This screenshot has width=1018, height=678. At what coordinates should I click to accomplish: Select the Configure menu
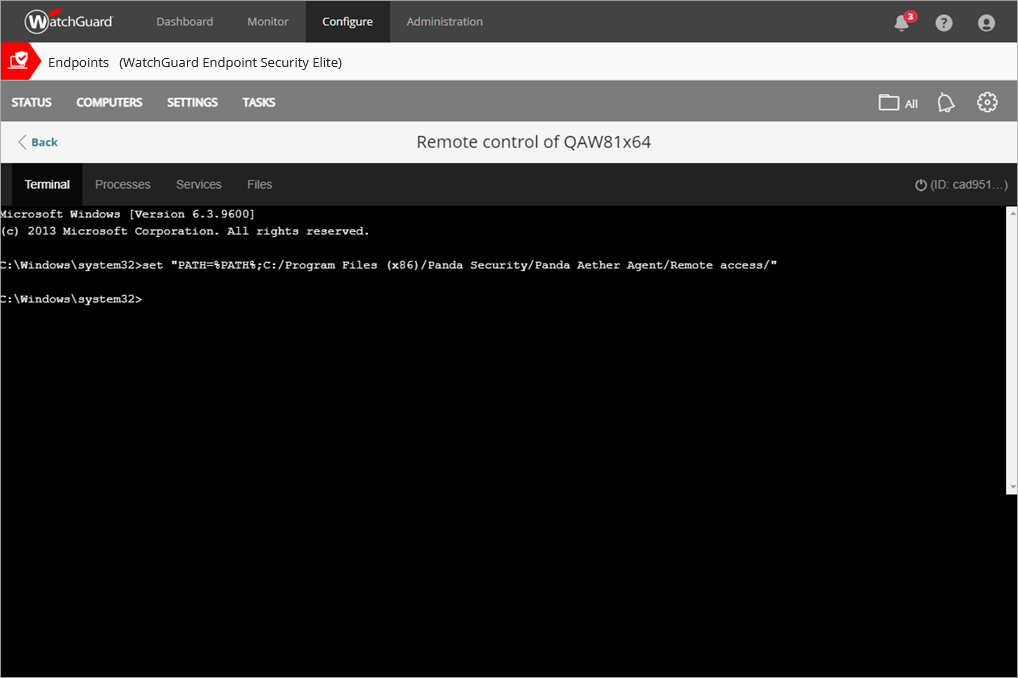click(x=347, y=21)
